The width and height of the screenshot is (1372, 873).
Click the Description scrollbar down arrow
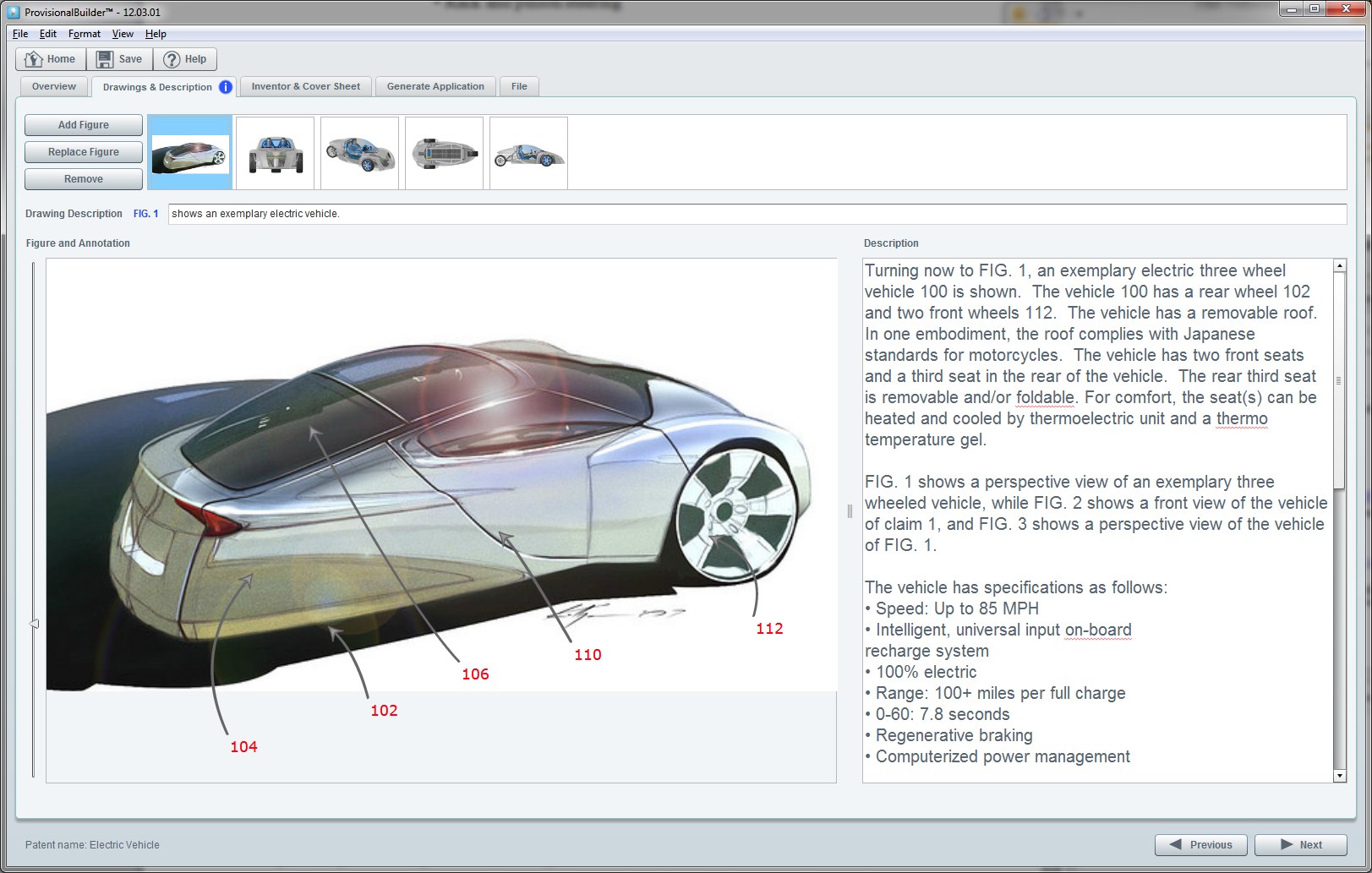coord(1339,776)
